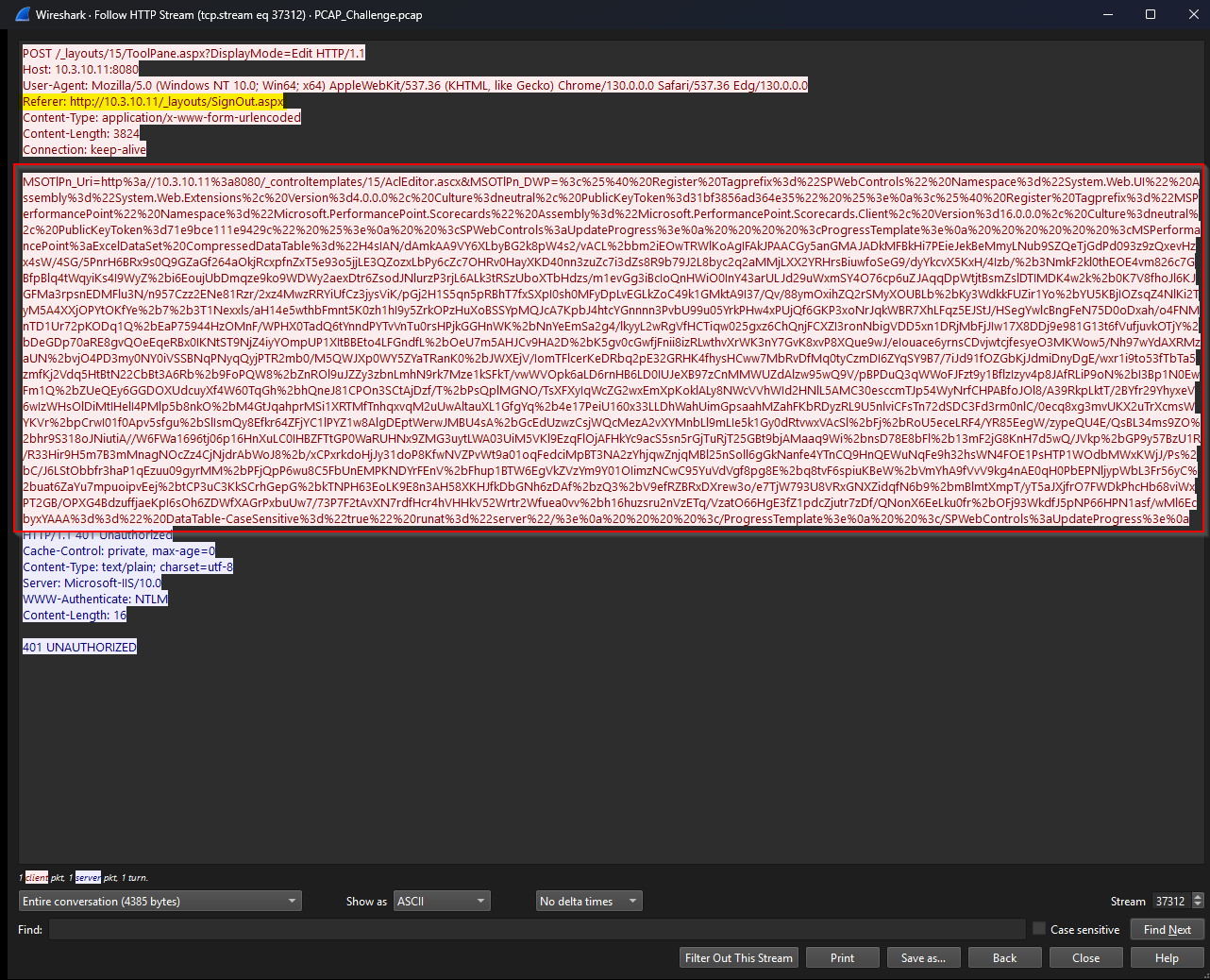Screen dimensions: 1210x980
Task: Open the No delta times dropdown
Action: click(589, 902)
